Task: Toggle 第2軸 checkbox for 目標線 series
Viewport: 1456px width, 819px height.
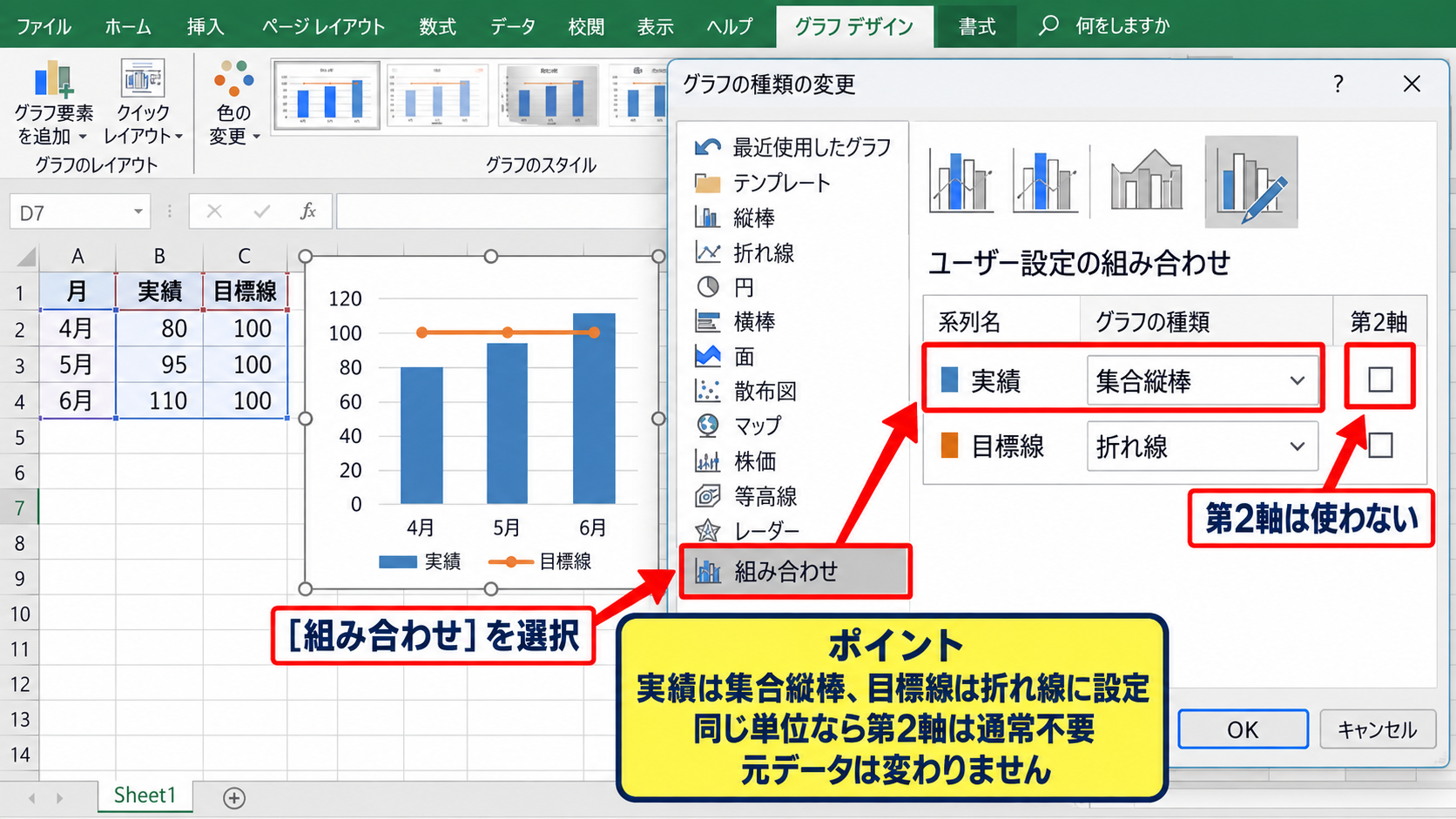Action: pos(1380,446)
